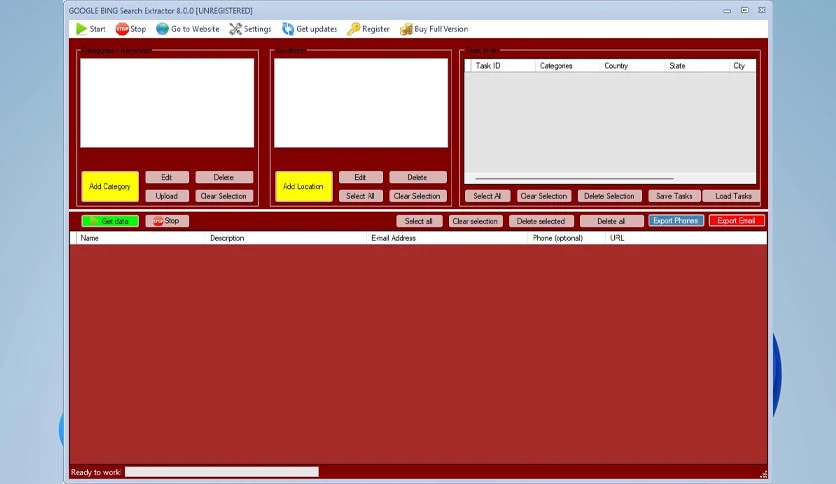
Task: Click the Task ID column header
Action: 503,66
